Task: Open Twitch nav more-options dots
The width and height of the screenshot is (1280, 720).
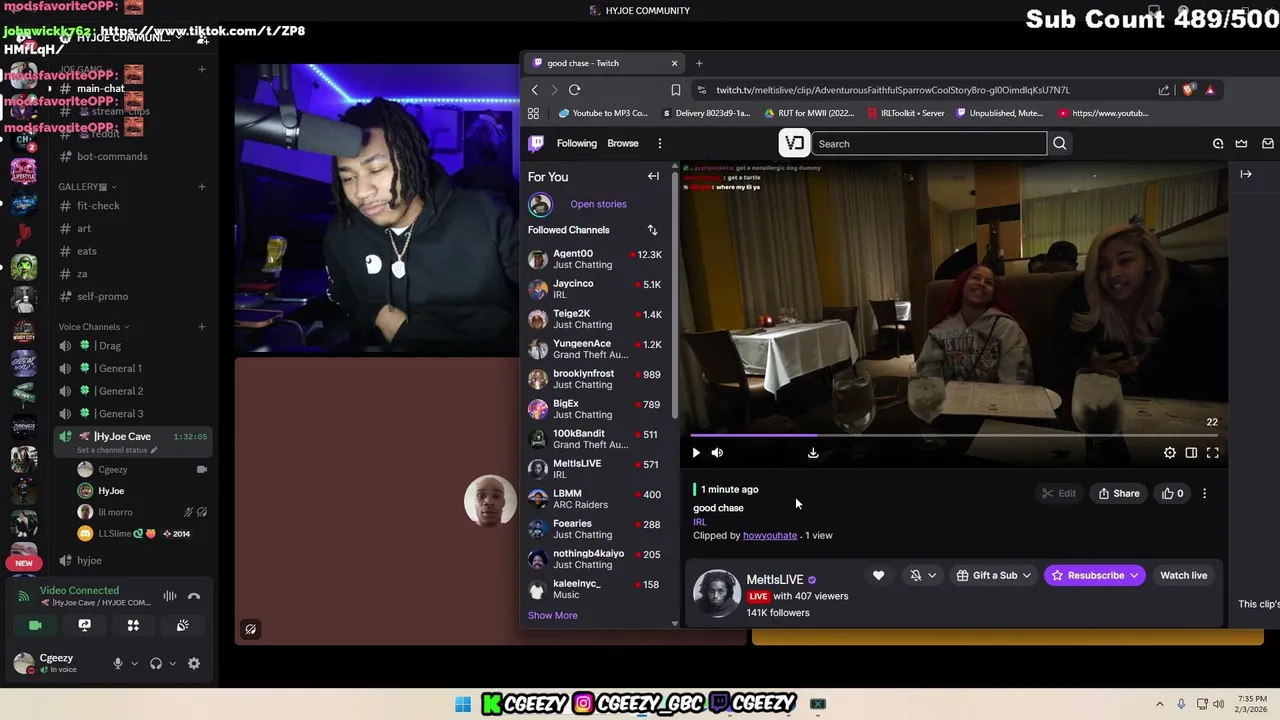Action: click(659, 143)
